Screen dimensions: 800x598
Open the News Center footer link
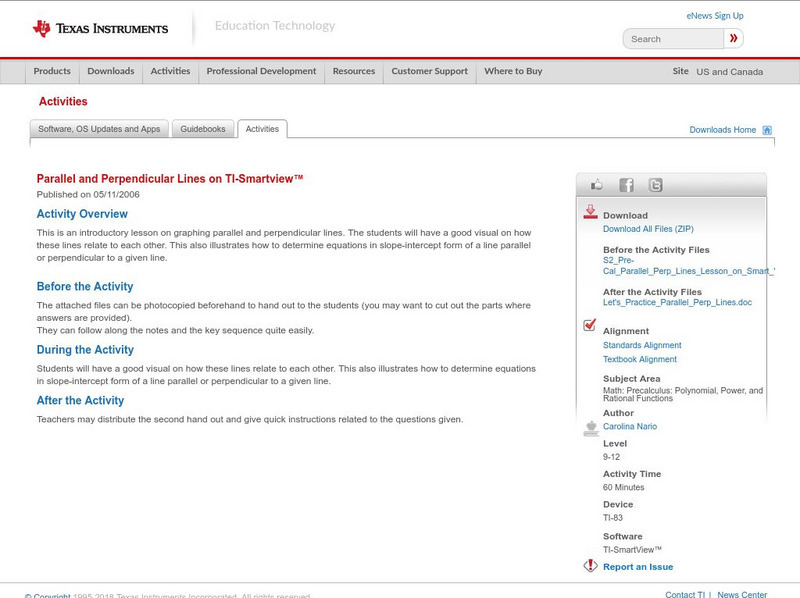pyautogui.click(x=742, y=594)
